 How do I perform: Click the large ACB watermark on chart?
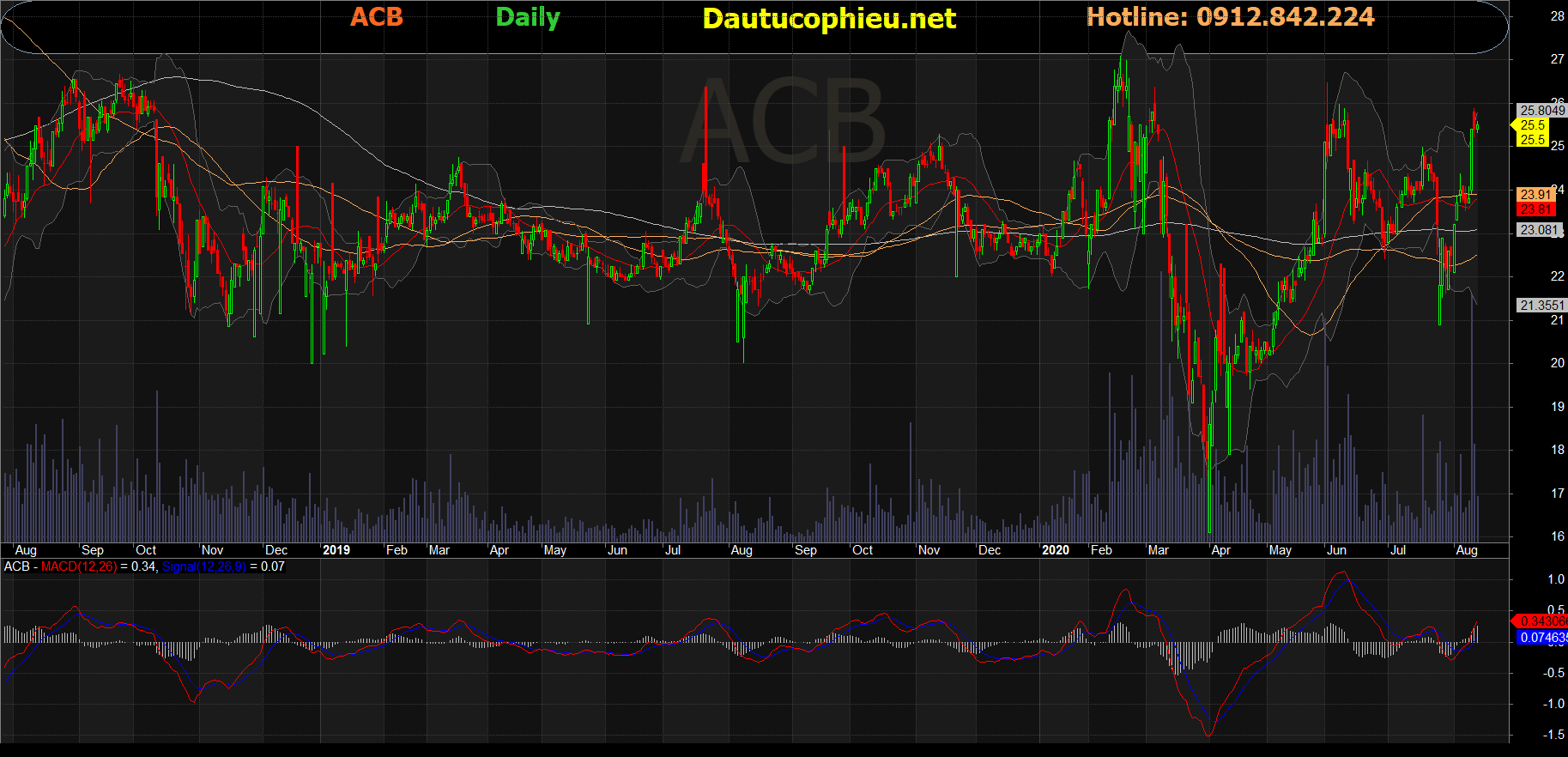783,122
